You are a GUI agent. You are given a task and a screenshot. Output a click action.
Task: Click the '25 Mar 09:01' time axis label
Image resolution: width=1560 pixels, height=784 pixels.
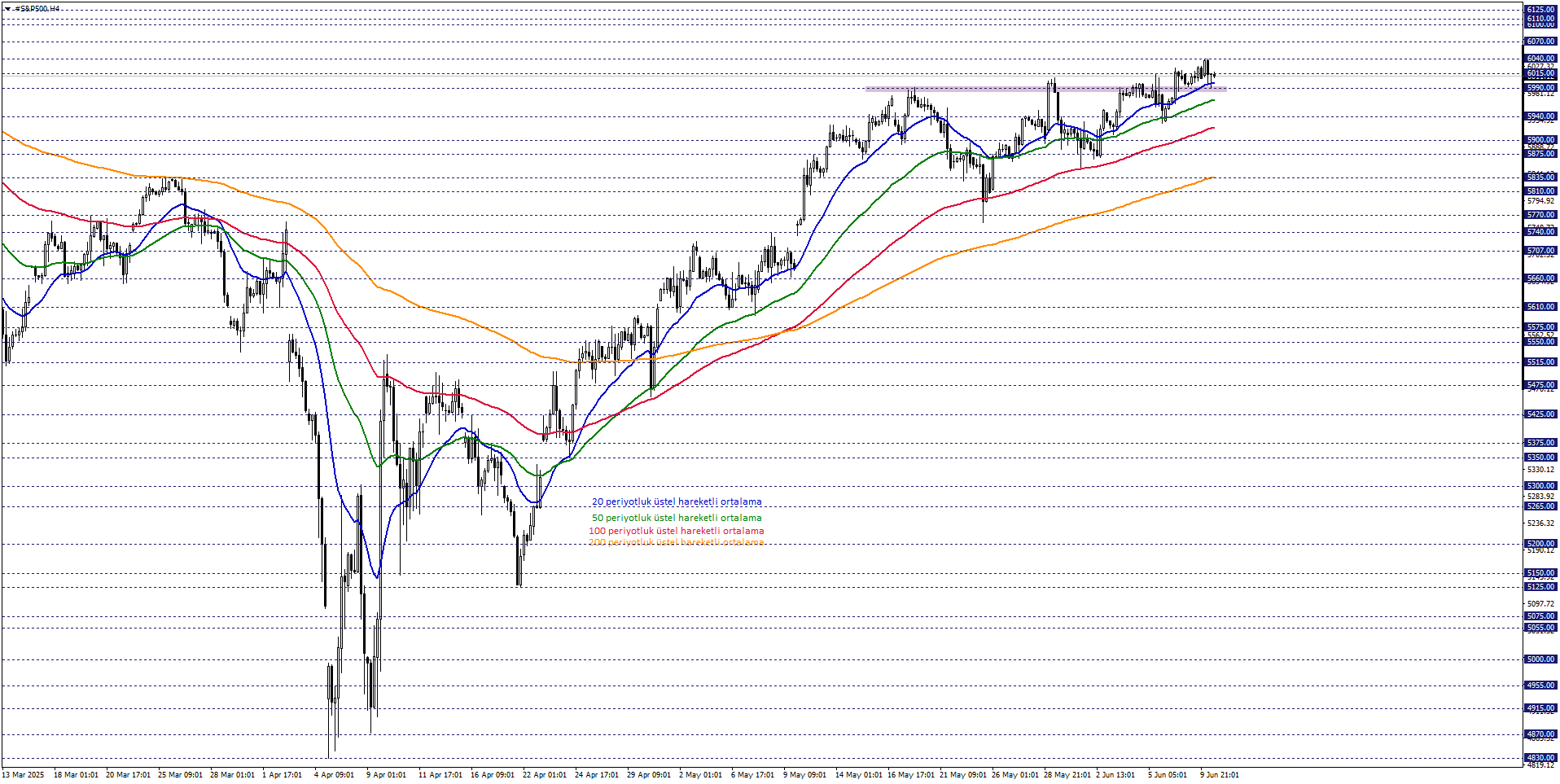(180, 775)
